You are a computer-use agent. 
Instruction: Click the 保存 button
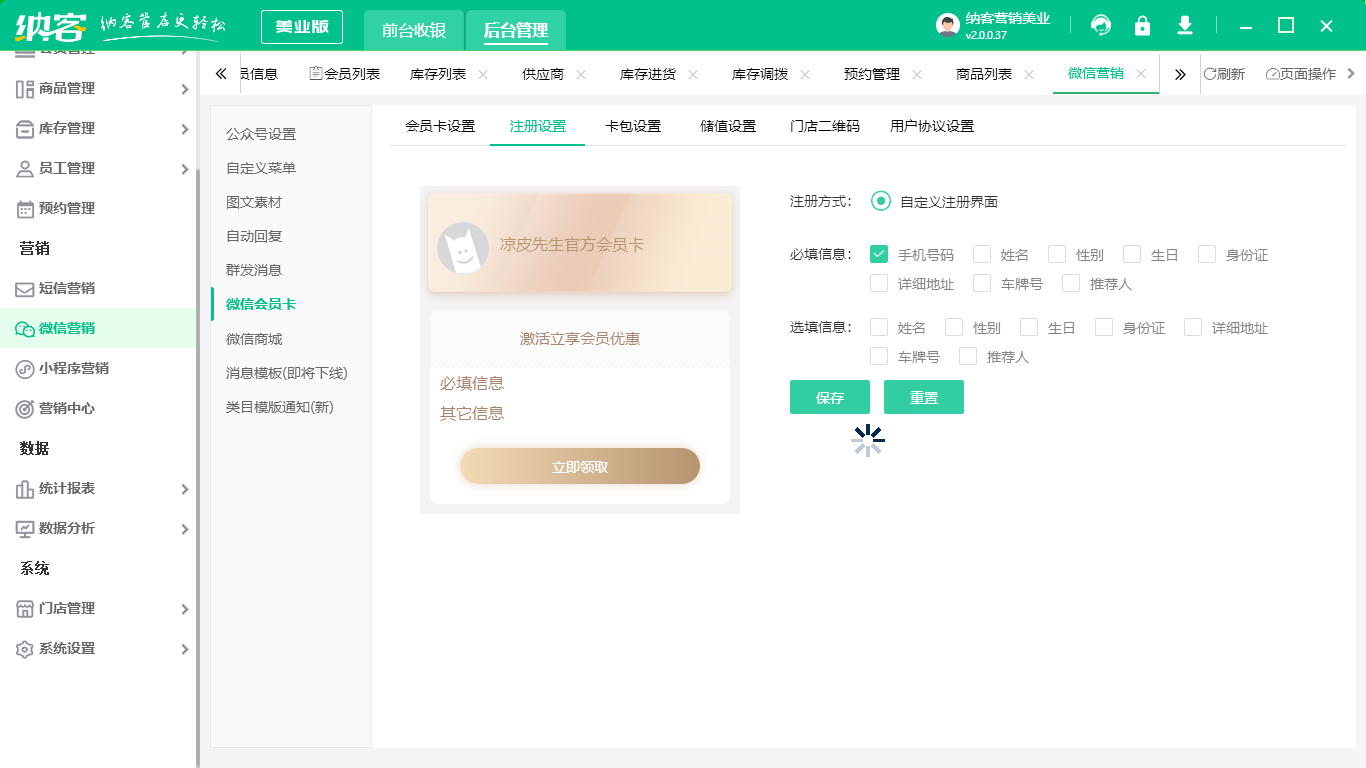829,397
